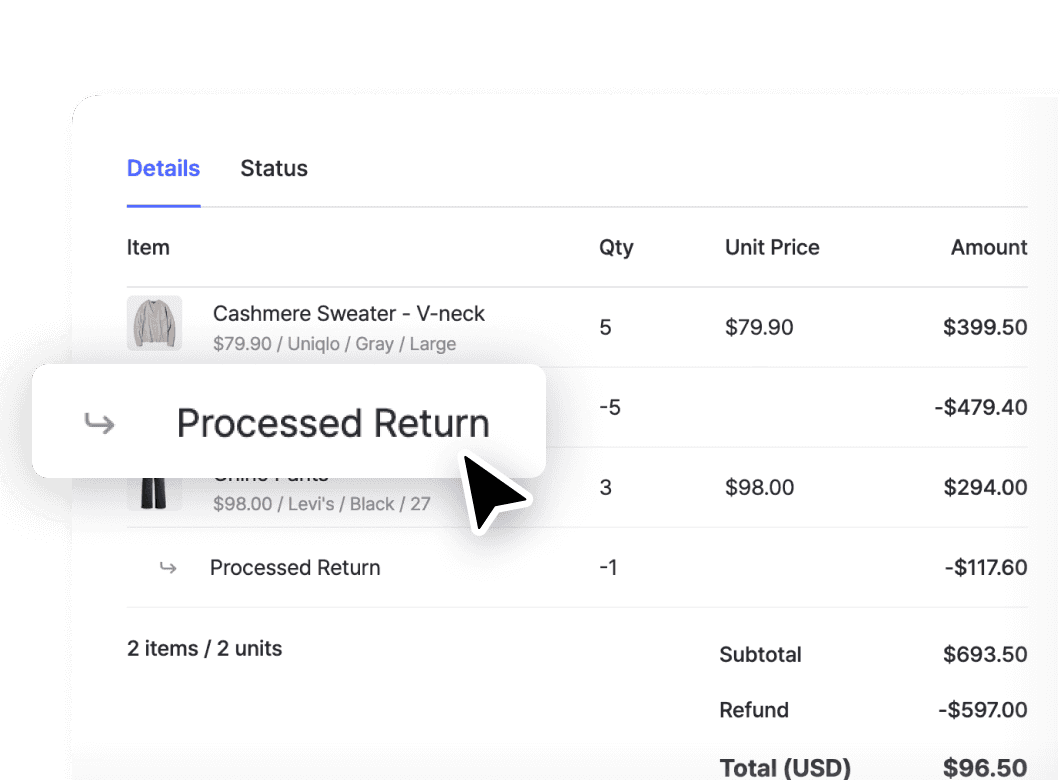Select the enlarged Processed Return callout label
Image resolution: width=1060 pixels, height=780 pixels.
pyautogui.click(x=333, y=423)
